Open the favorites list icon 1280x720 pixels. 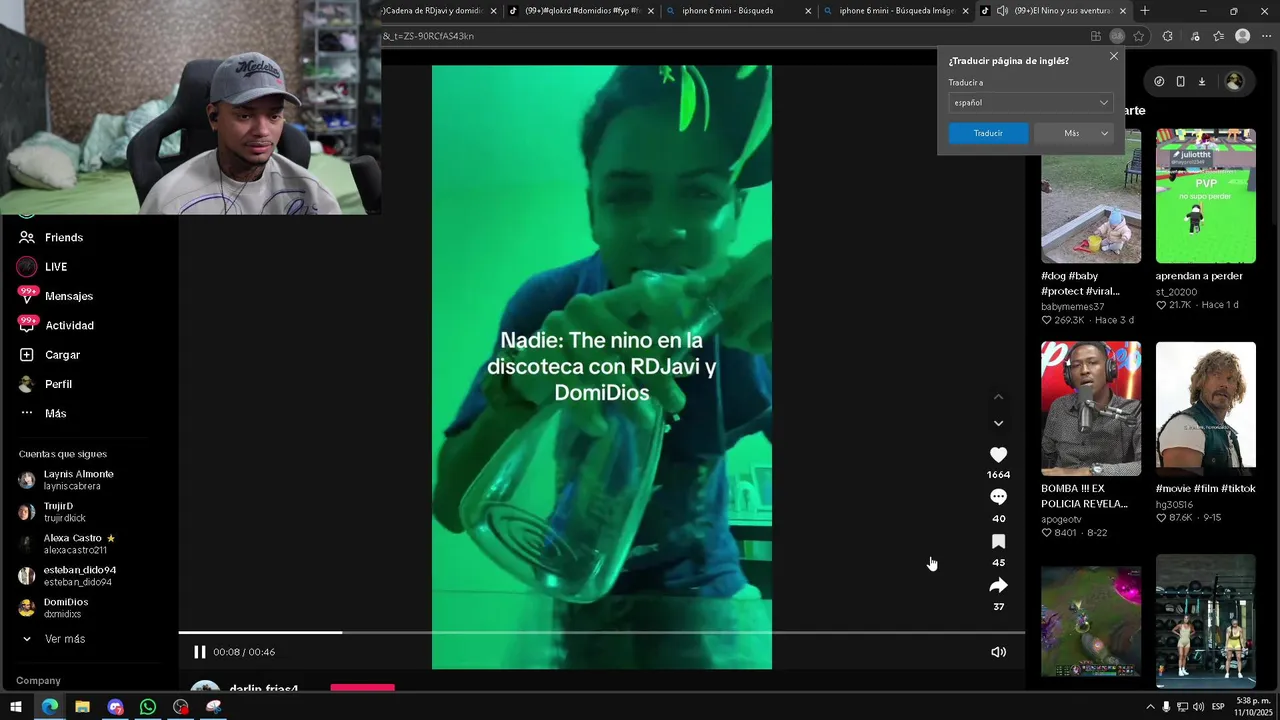pos(1218,36)
